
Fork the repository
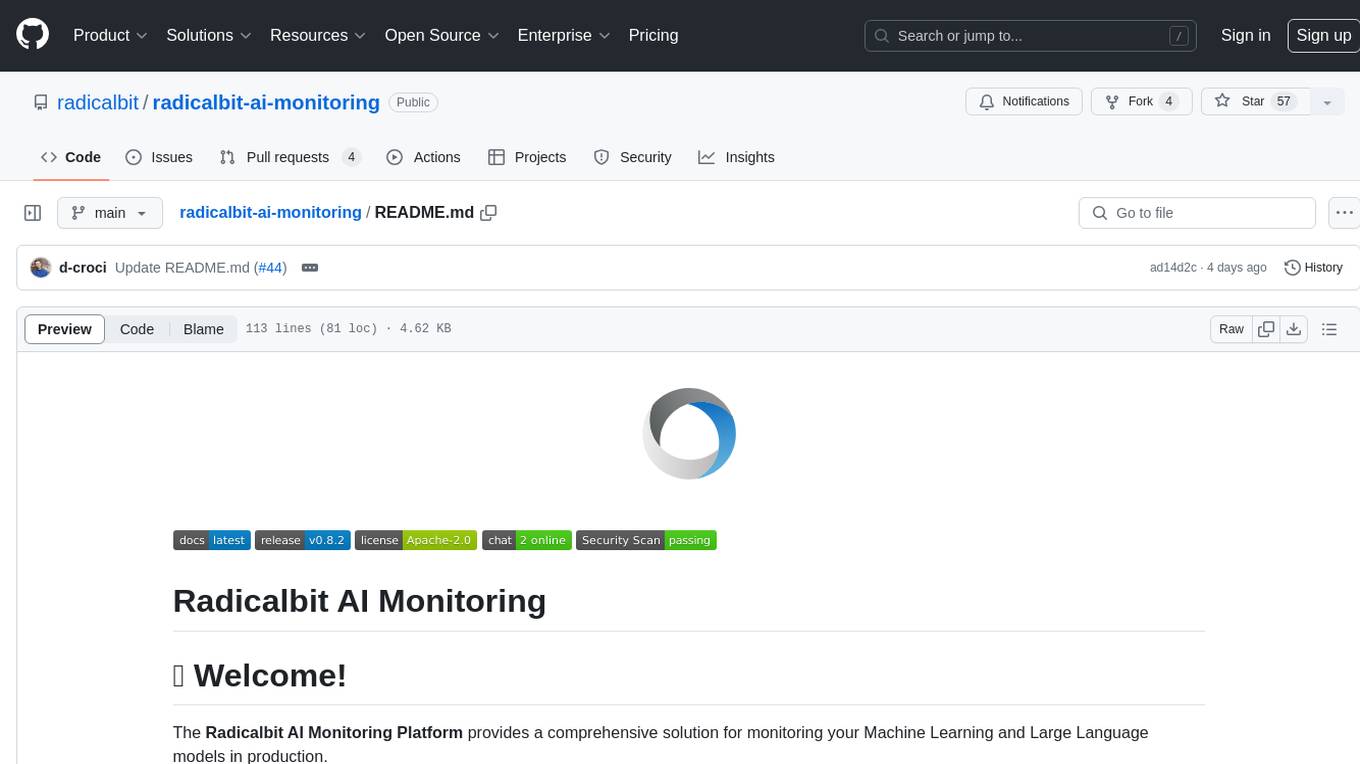point(1141,102)
